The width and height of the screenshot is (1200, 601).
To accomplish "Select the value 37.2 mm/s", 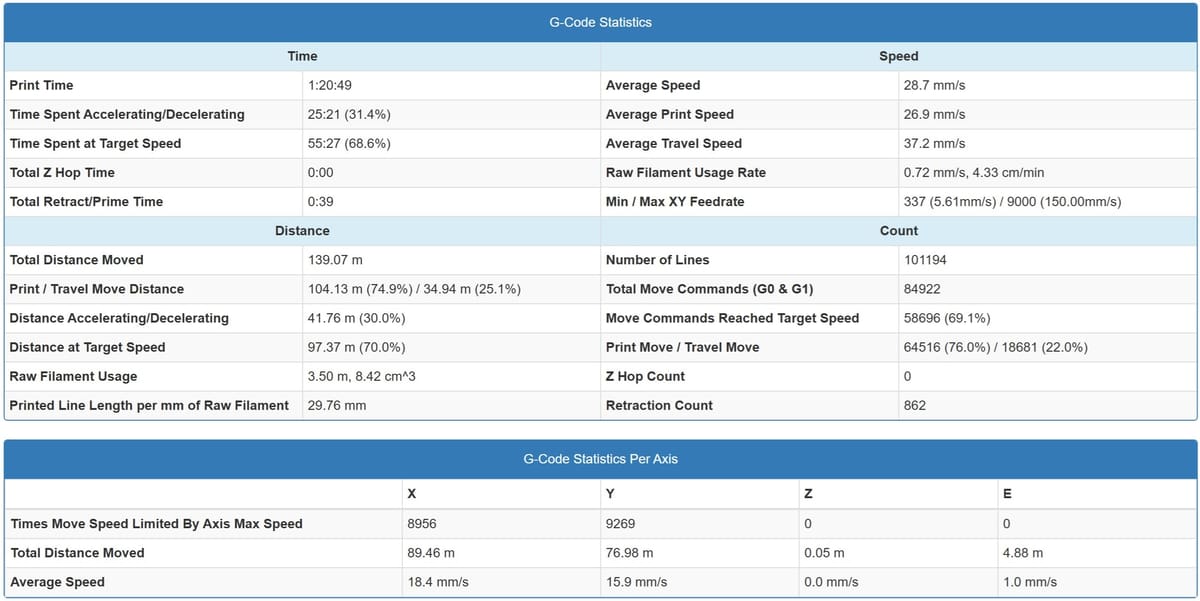I will (x=934, y=143).
